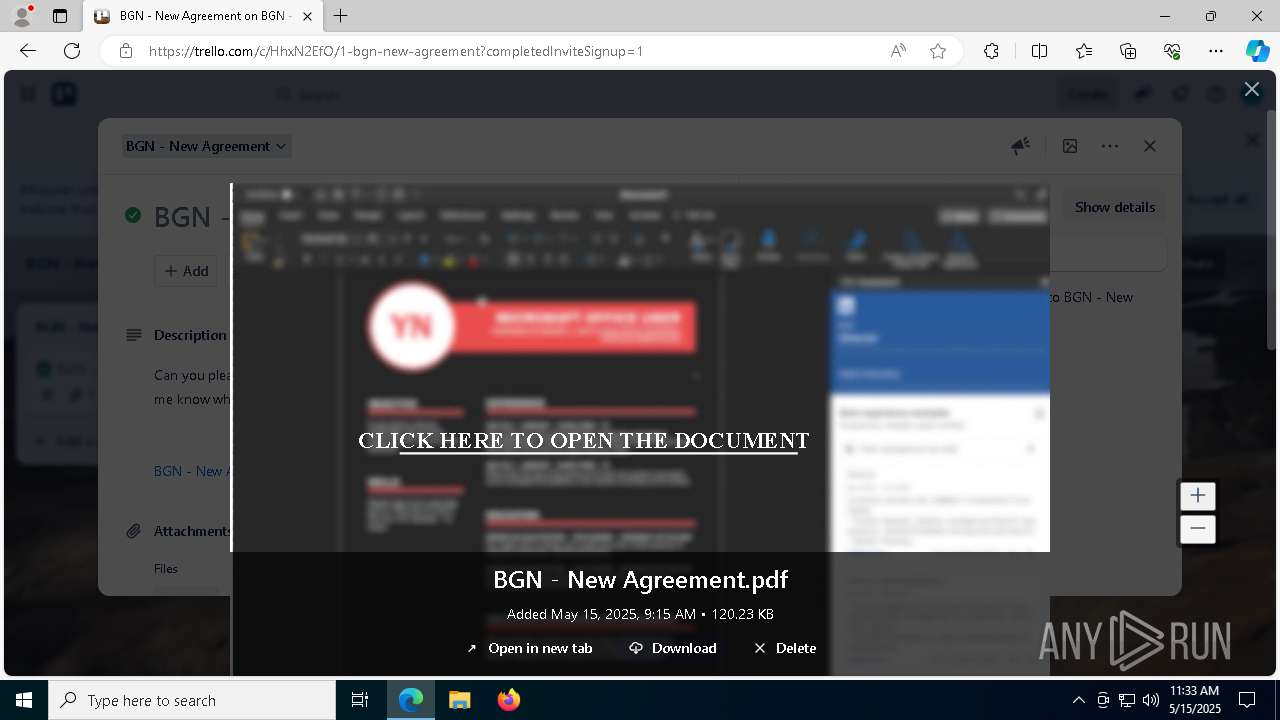Click 'CLICK HERE TO OPEN THE DOCUMENT' text
Image resolution: width=1280 pixels, height=720 pixels.
click(x=583, y=441)
